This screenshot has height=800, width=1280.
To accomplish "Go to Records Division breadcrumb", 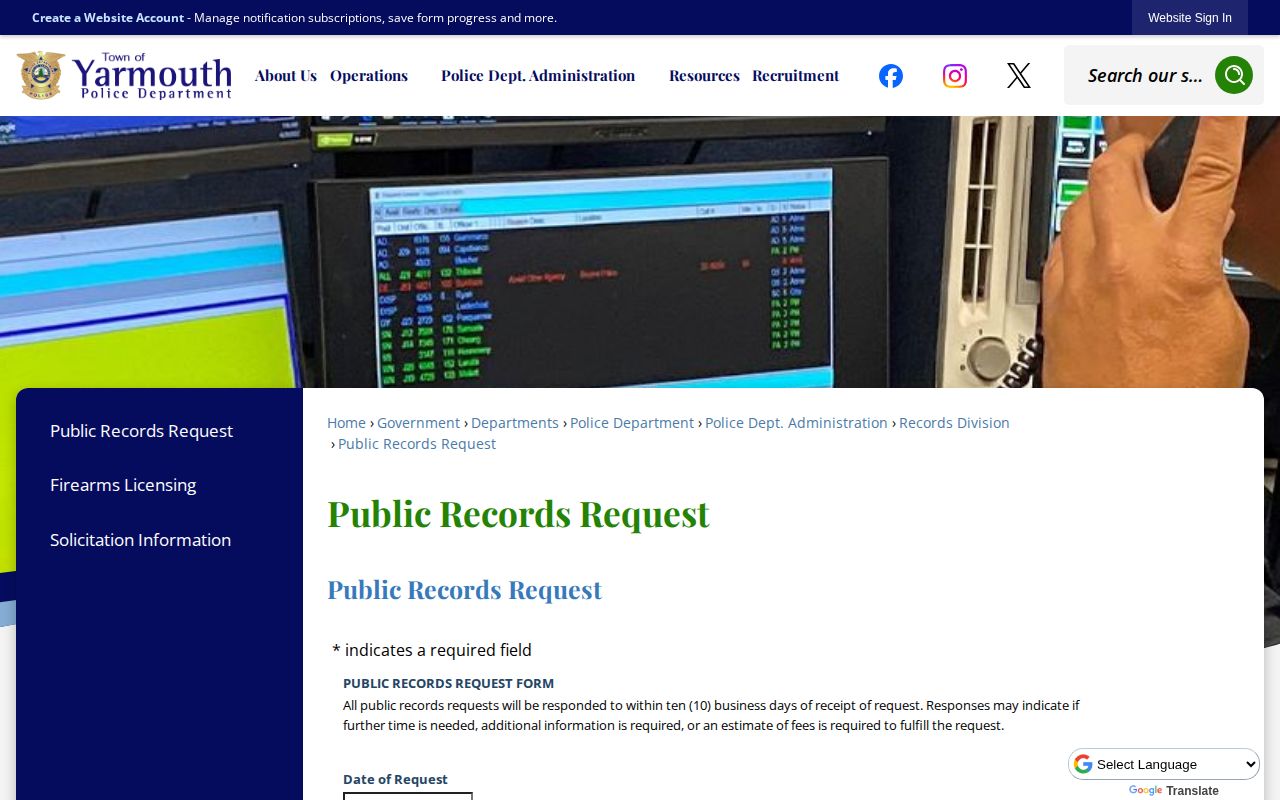I will tap(954, 423).
